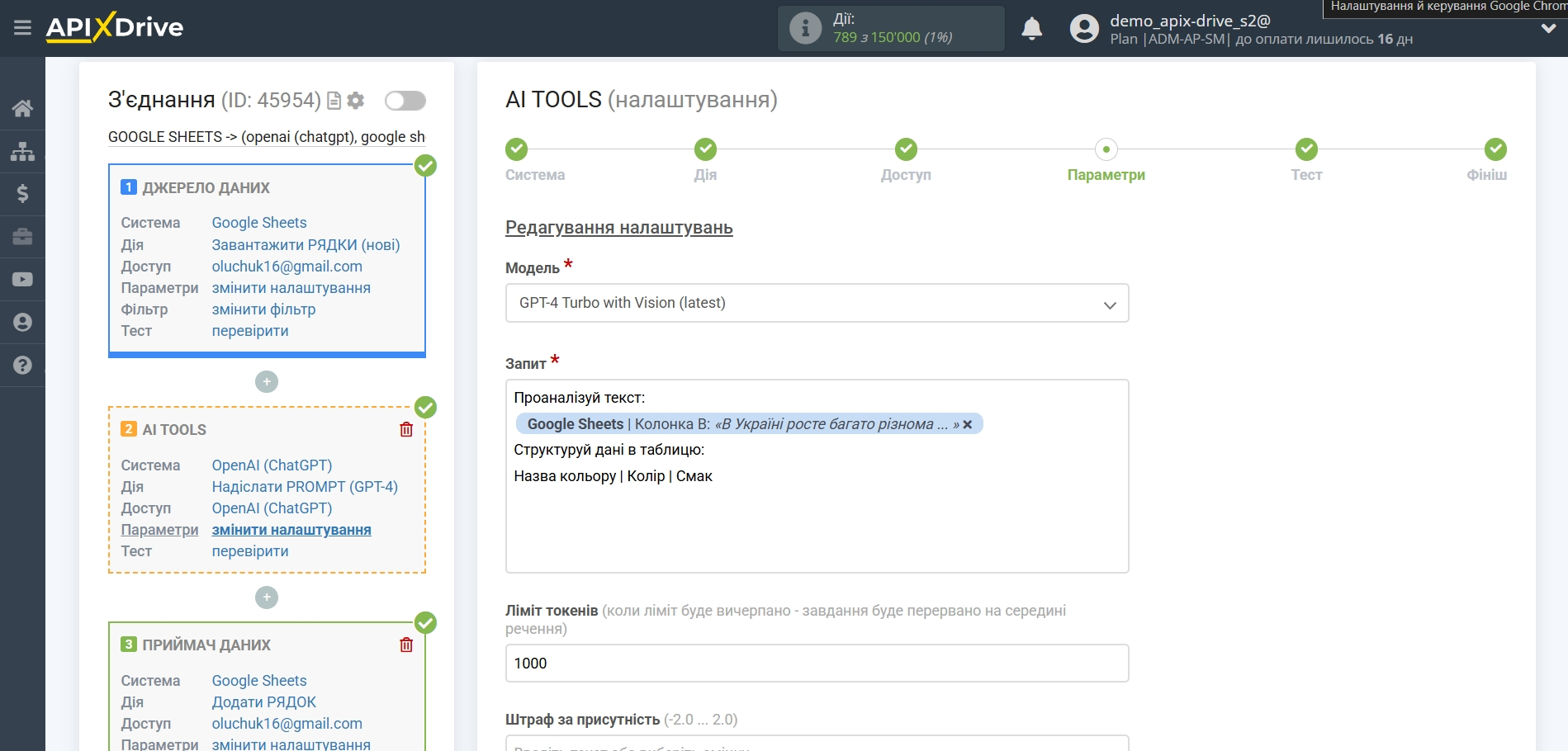The image size is (1568, 751).
Task: Go to Home in the sidebar
Action: 22,108
